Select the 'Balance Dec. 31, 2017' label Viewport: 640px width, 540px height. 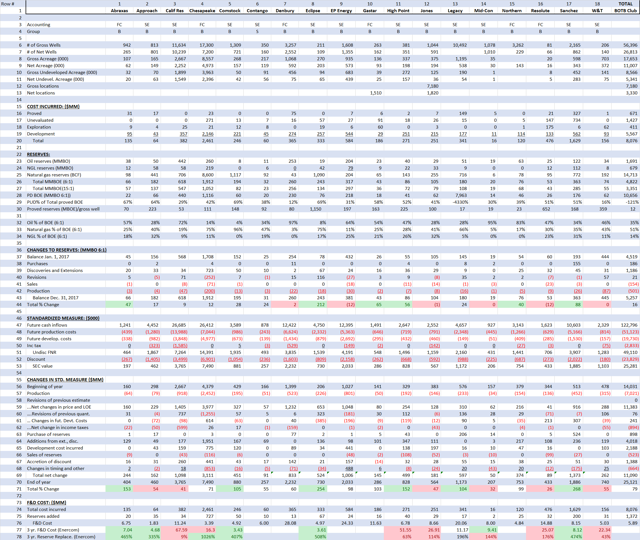coord(56,298)
